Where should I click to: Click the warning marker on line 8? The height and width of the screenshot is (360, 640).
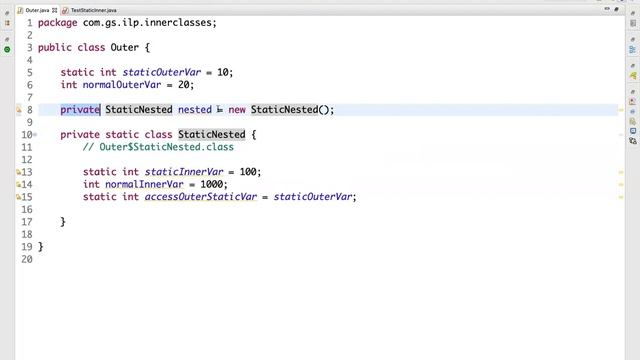(18, 109)
